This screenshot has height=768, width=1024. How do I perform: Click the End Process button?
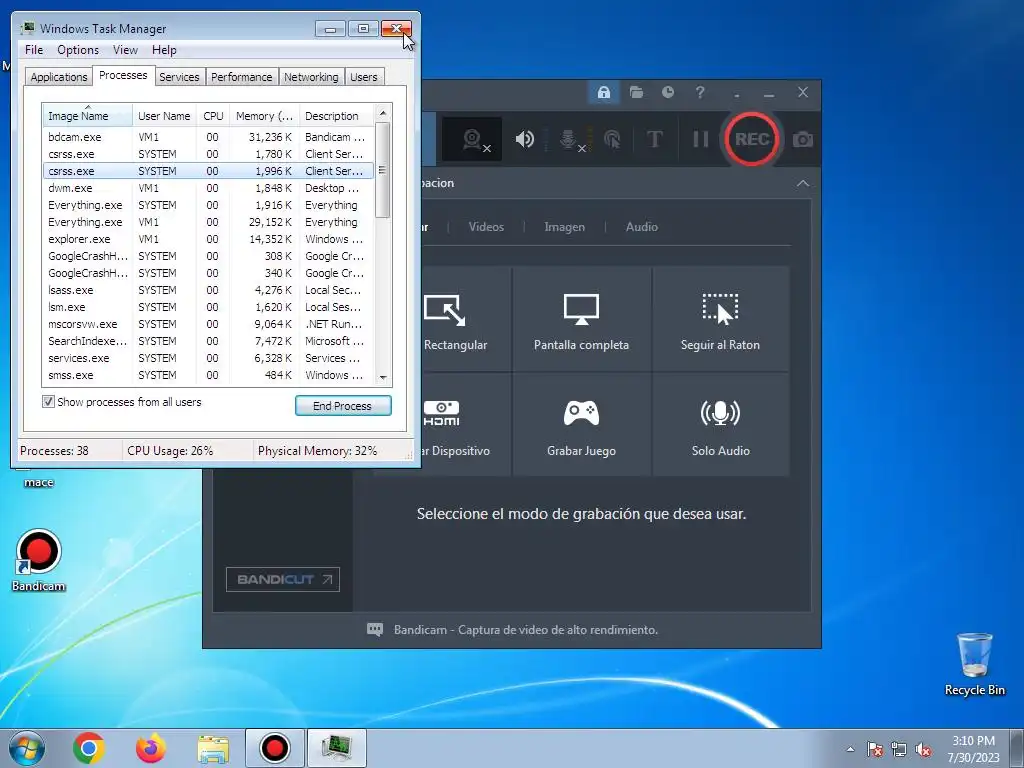click(x=343, y=406)
